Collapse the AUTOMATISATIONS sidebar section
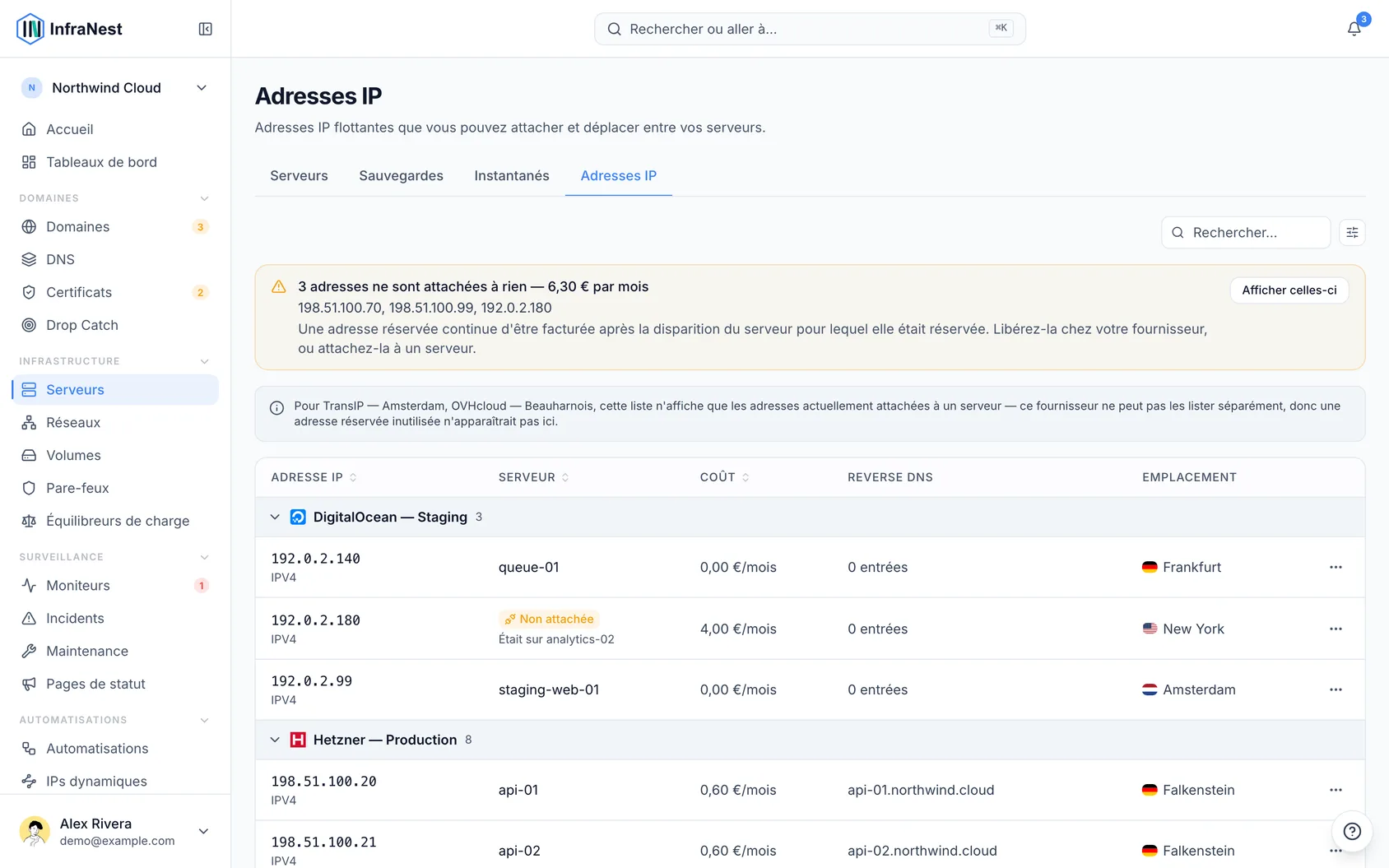The height and width of the screenshot is (868, 1389). click(x=205, y=720)
